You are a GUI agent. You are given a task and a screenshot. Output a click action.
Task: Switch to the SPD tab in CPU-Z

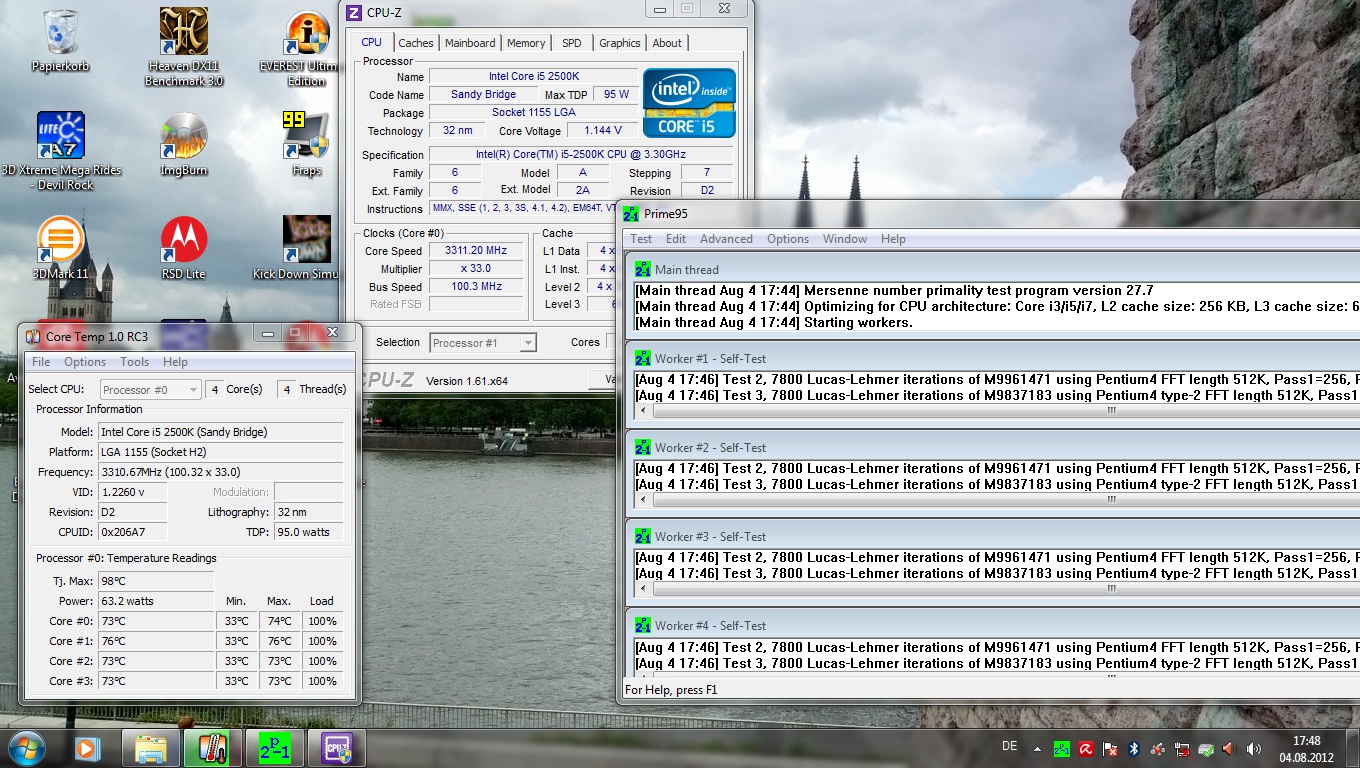572,43
